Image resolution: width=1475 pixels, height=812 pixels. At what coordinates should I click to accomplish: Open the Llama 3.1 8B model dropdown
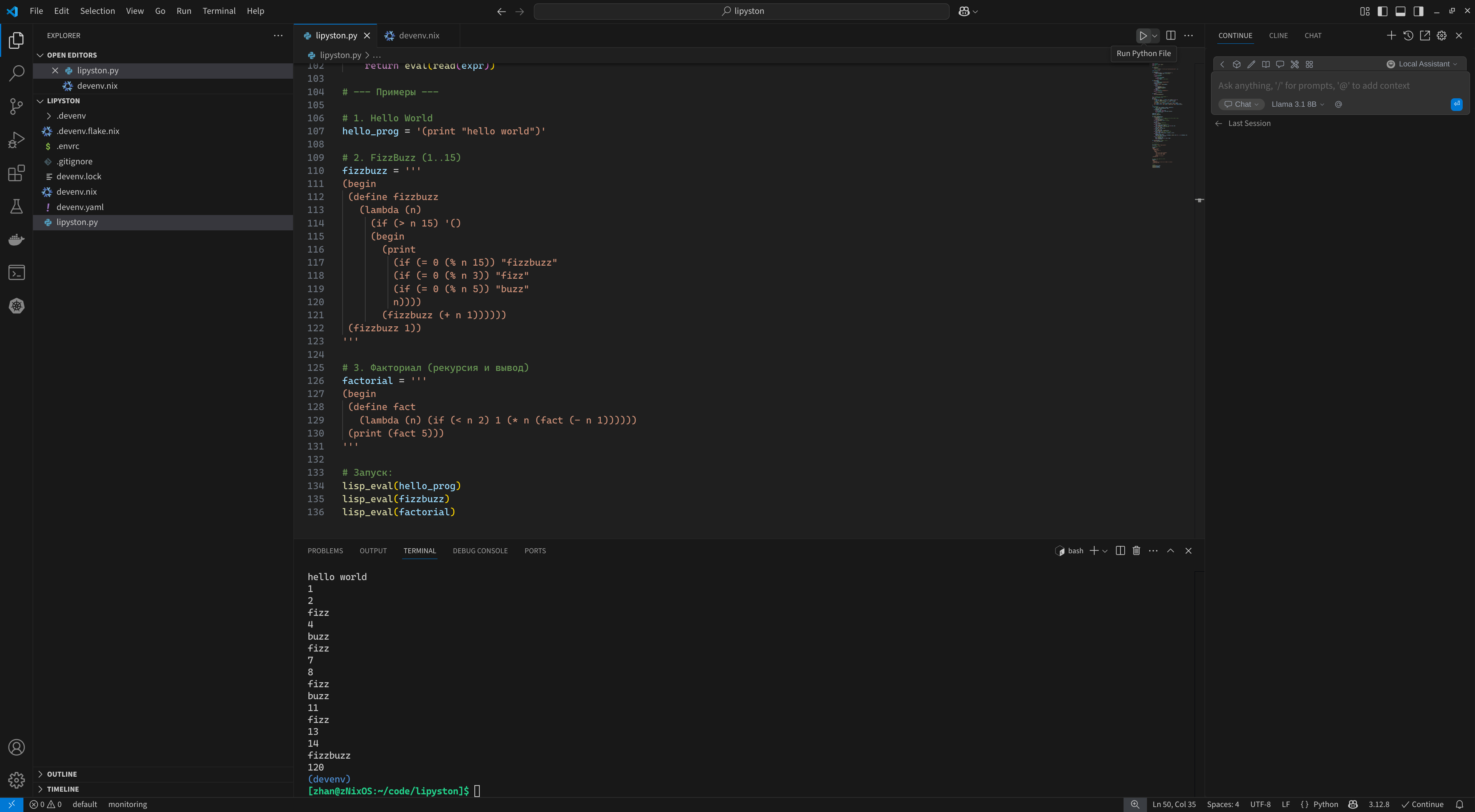[x=1298, y=104]
